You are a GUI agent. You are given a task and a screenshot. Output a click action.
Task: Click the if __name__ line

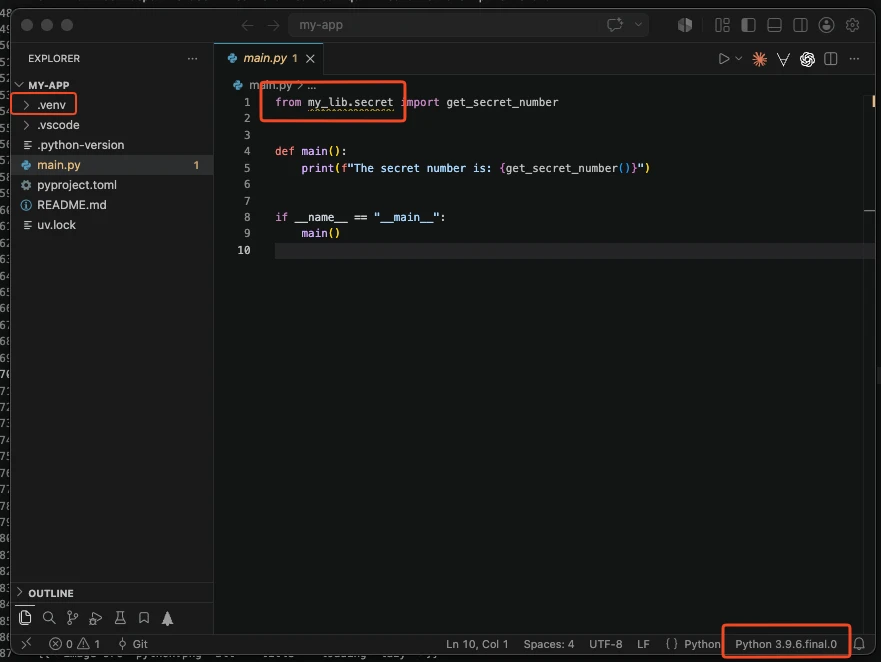coord(360,217)
